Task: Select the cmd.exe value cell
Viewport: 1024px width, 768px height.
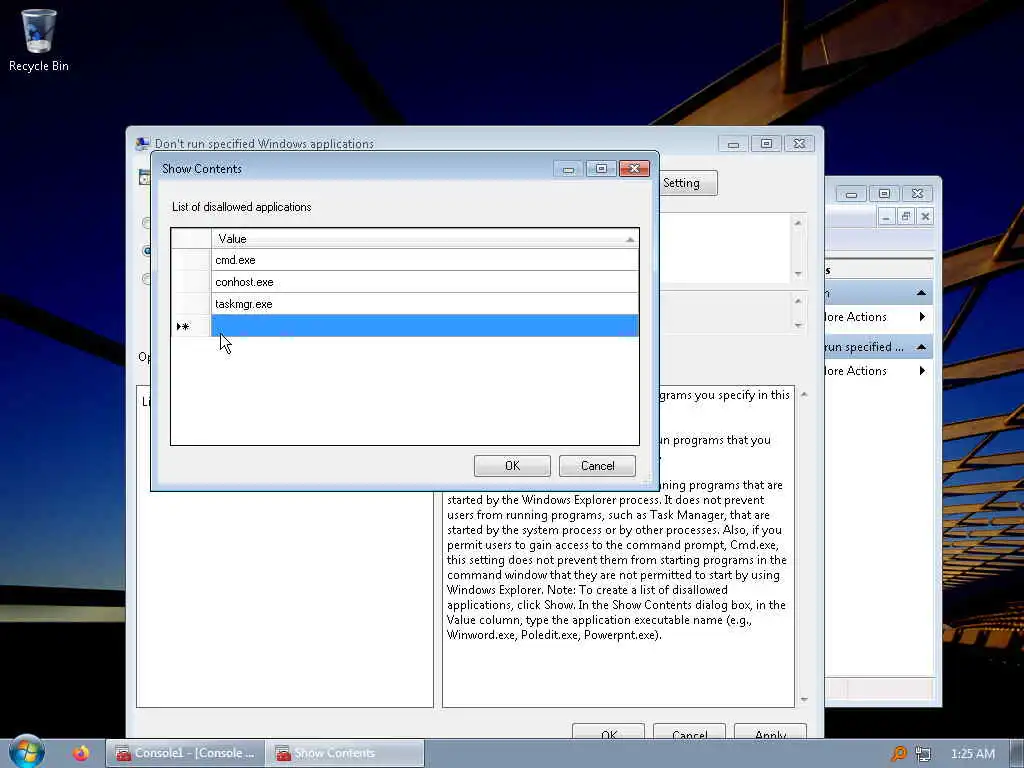Action: (424, 260)
